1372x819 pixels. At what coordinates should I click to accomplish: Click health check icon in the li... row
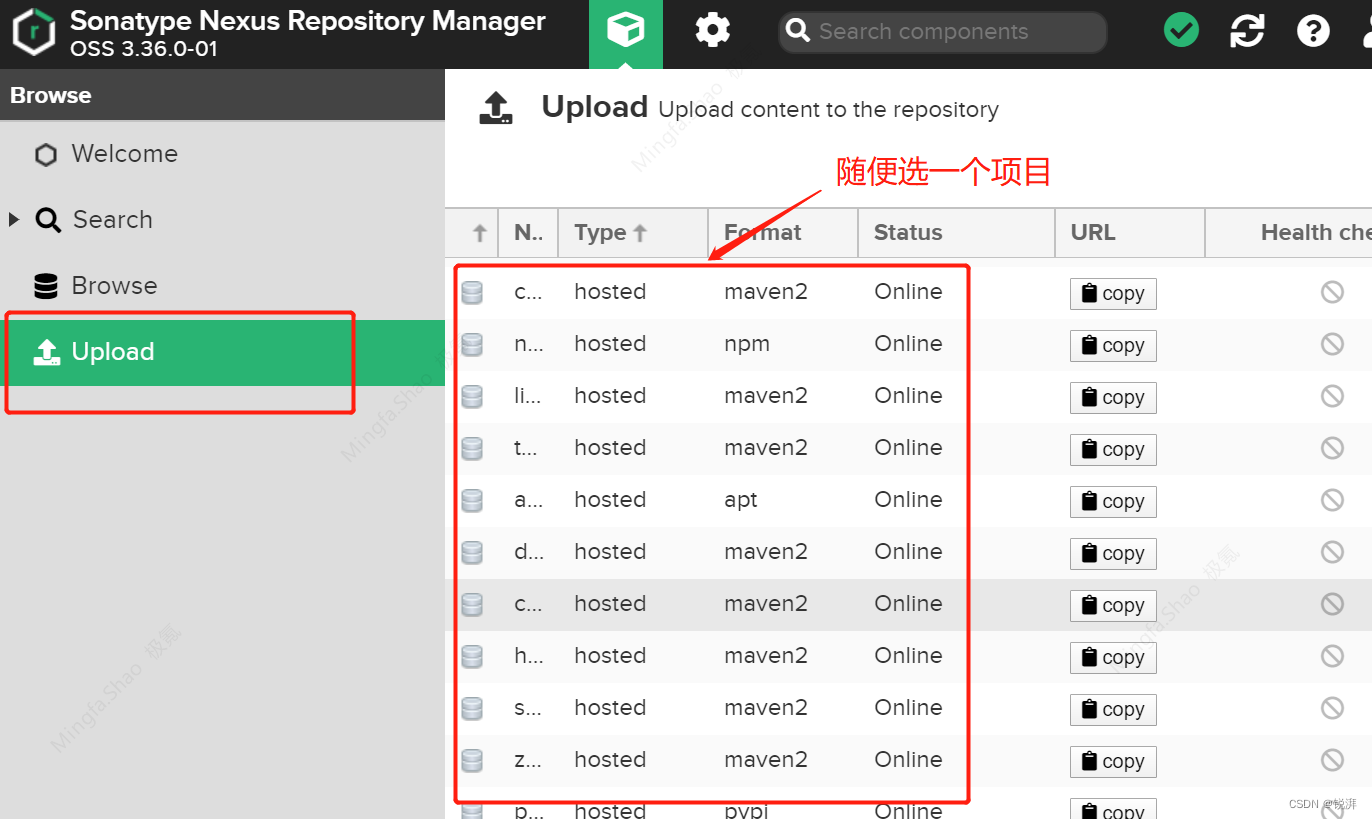(1332, 396)
